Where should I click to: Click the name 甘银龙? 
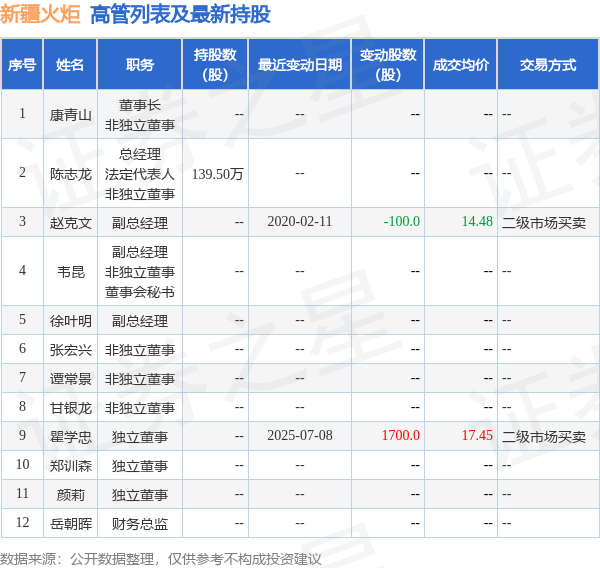click(x=70, y=408)
